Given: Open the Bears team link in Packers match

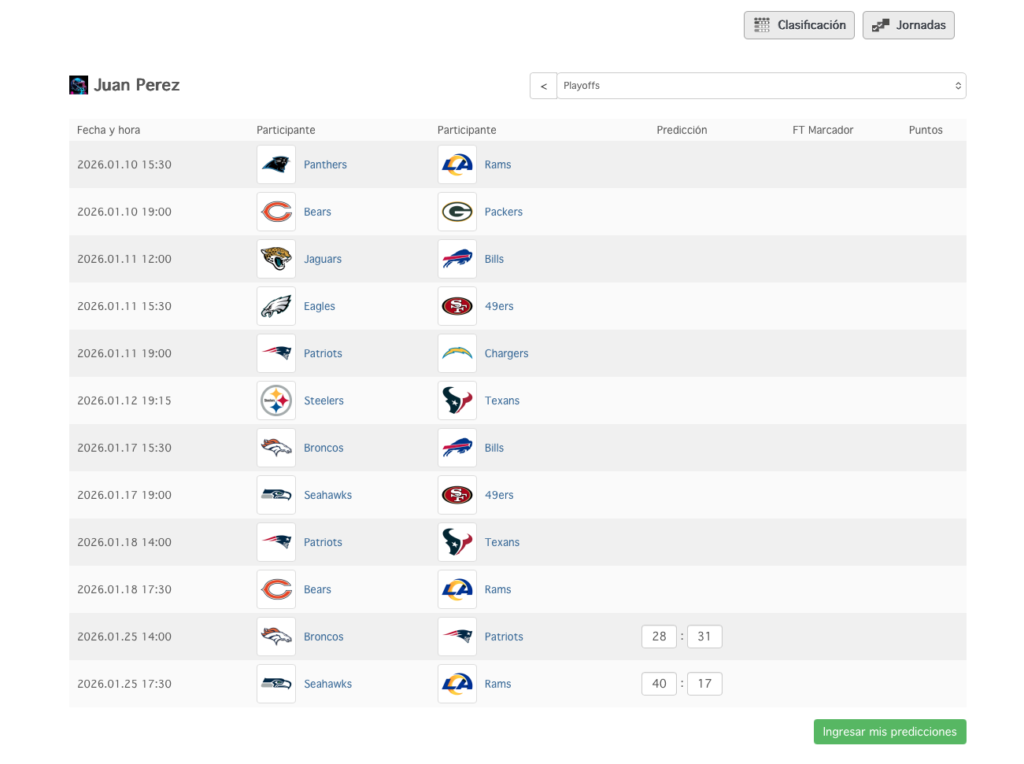Looking at the screenshot, I should [317, 212].
